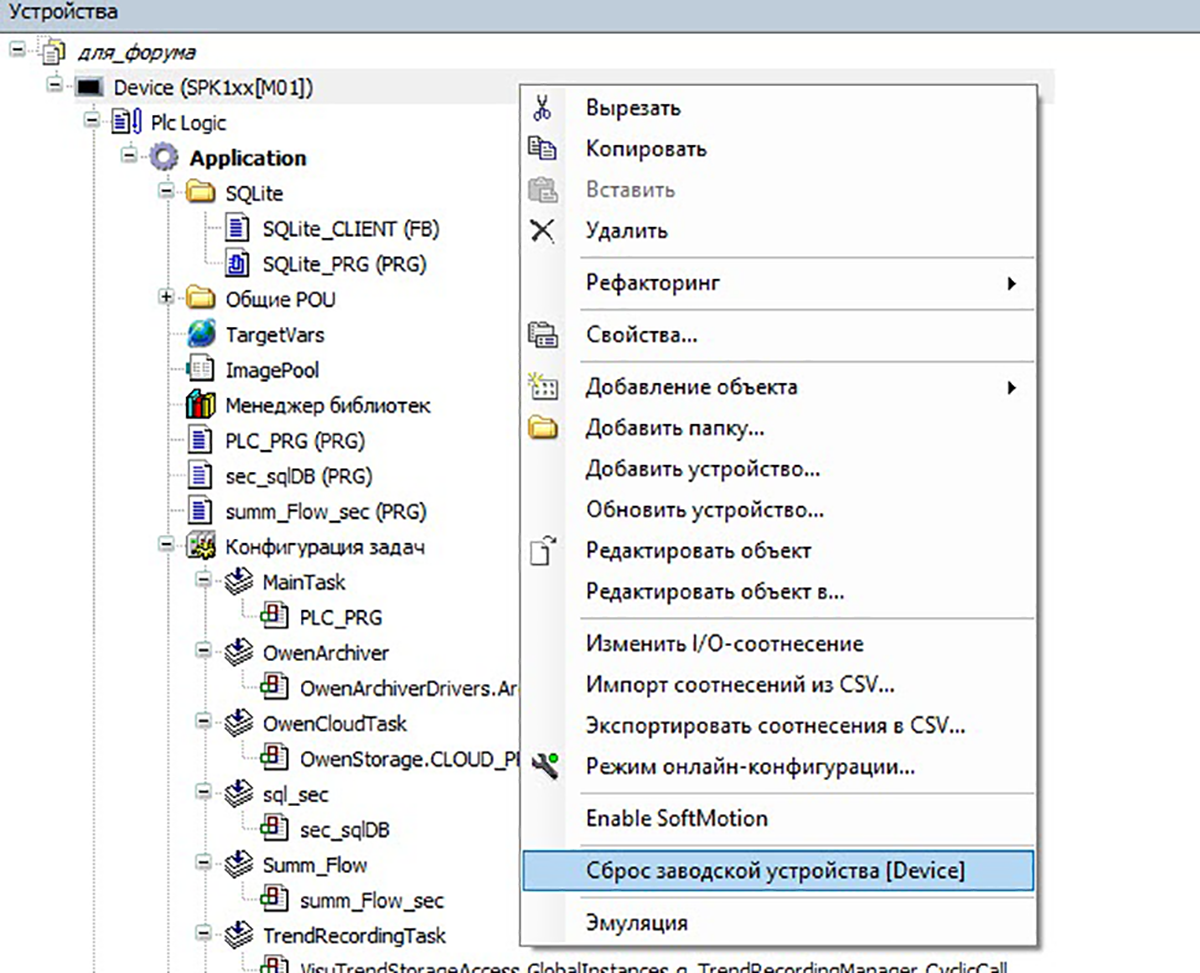Click the folder icon beside Добавить папку
Screen dimensions: 1200x973
point(541,429)
